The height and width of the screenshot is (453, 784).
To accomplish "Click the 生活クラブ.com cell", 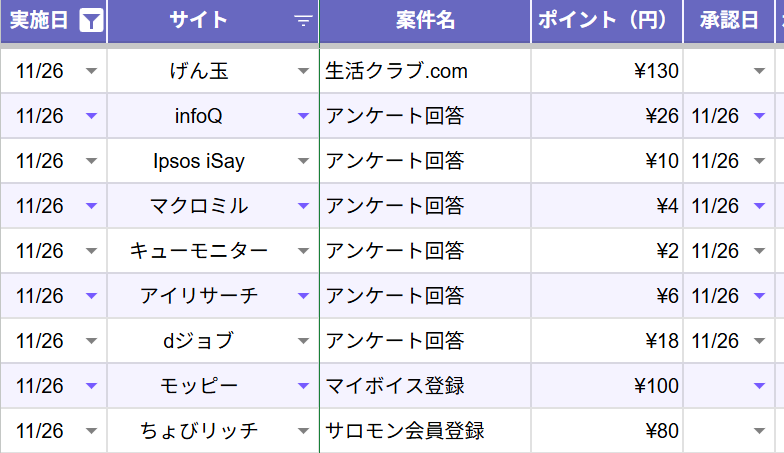I will coord(425,71).
